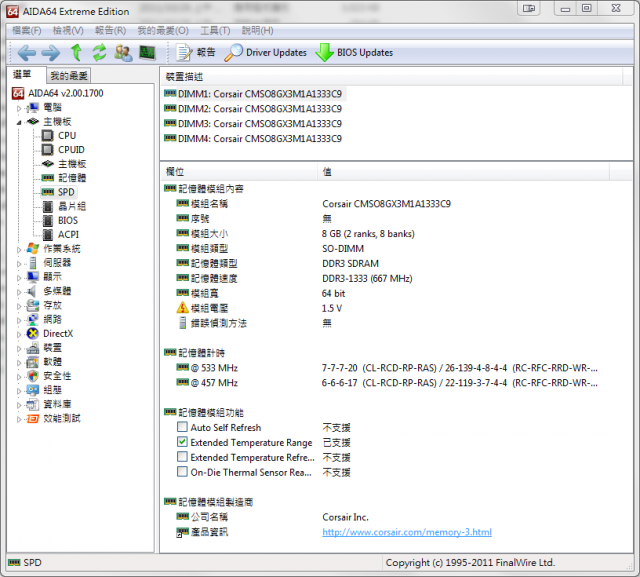Select the CPU item in tree
Screen dimensions: 640x577
pos(67,135)
